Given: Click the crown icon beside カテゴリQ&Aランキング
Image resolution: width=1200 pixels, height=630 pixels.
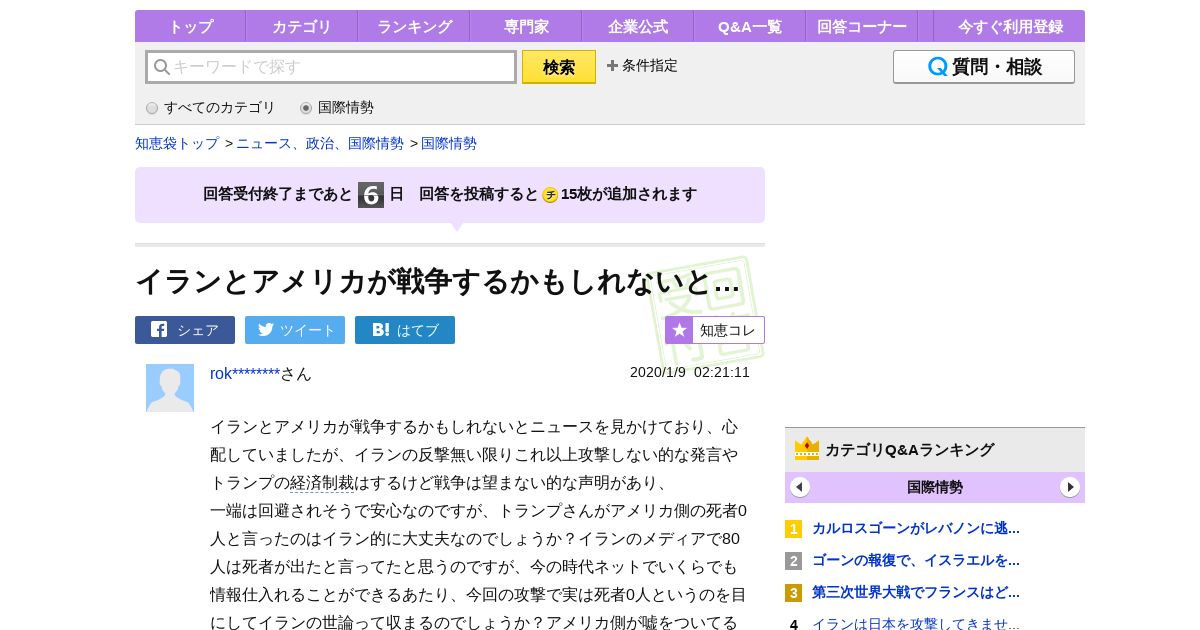Looking at the screenshot, I should [807, 448].
